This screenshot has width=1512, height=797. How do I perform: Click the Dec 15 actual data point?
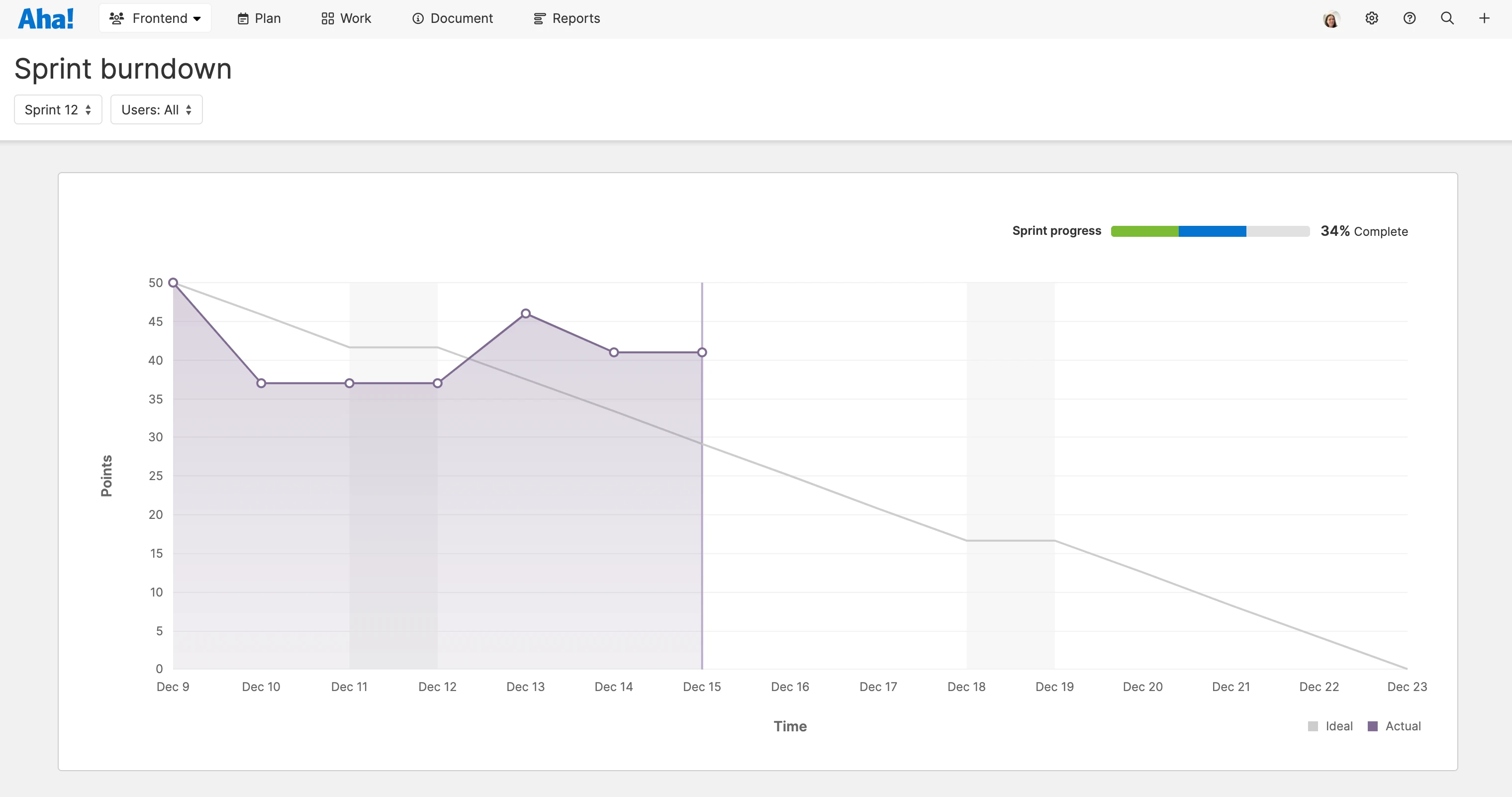tap(702, 352)
